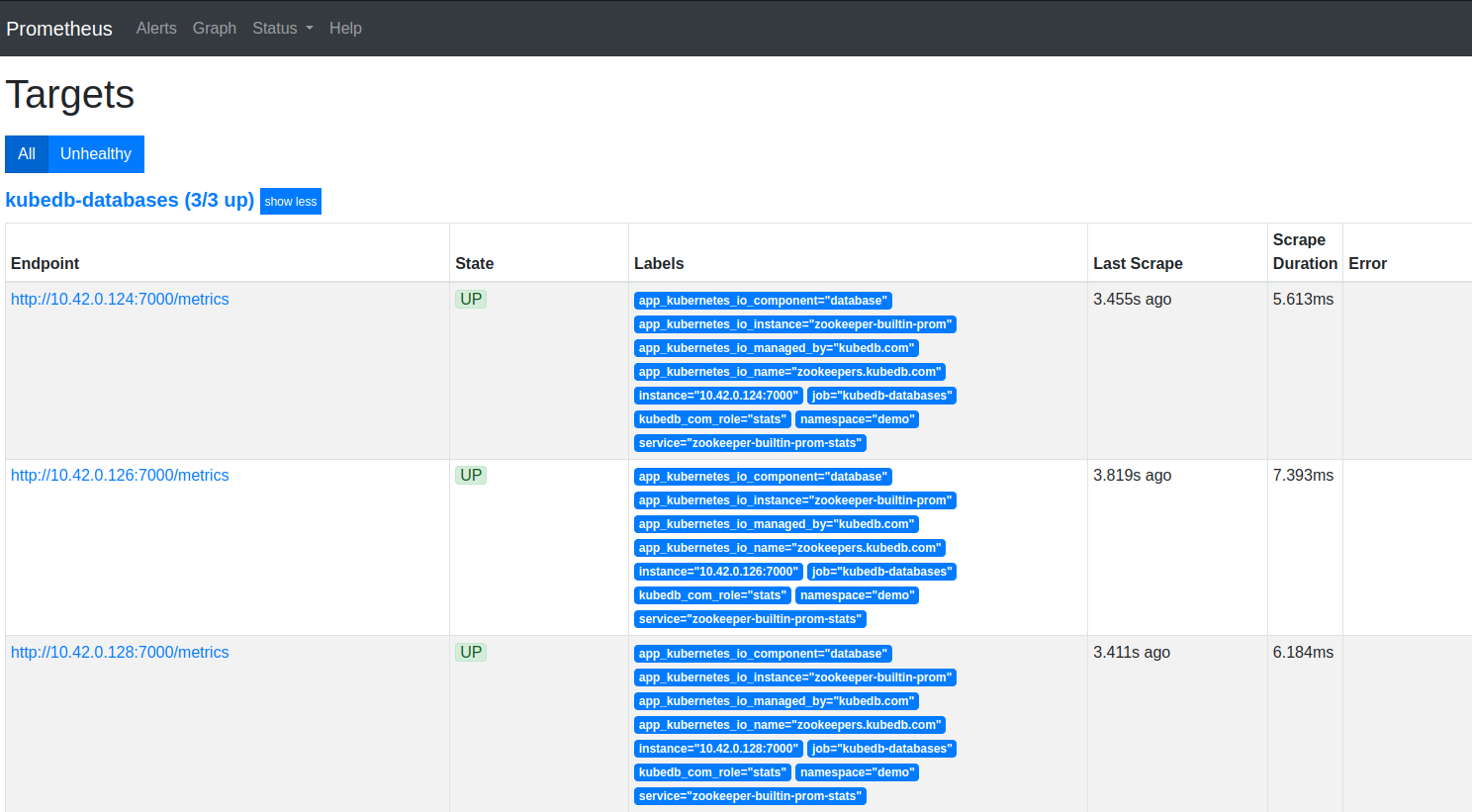Click second row's namespace="demo" label badge
The width and height of the screenshot is (1472, 812).
click(857, 595)
